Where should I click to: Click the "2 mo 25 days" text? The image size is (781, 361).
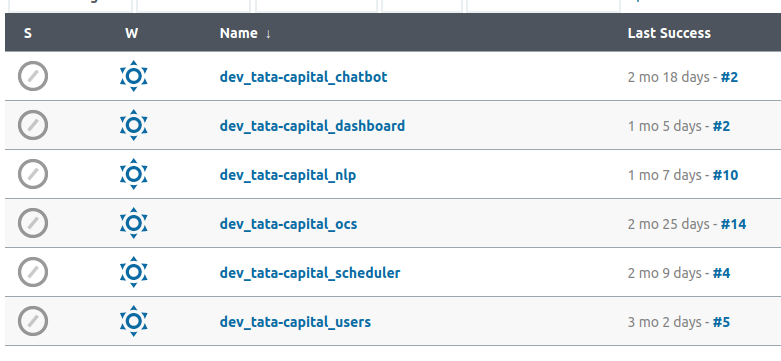point(668,224)
